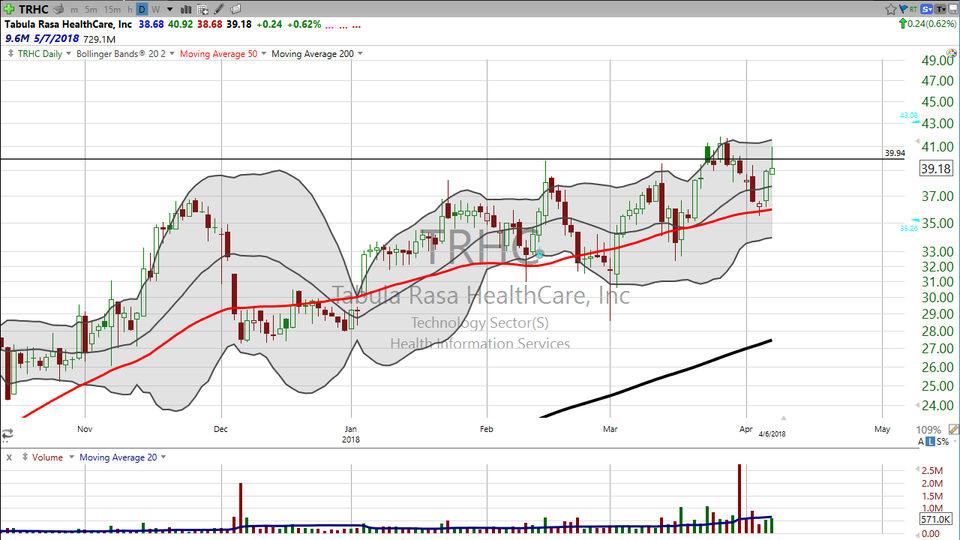Click the save layout floppy icon
Screen dimensions: 960x540
(953, 9)
